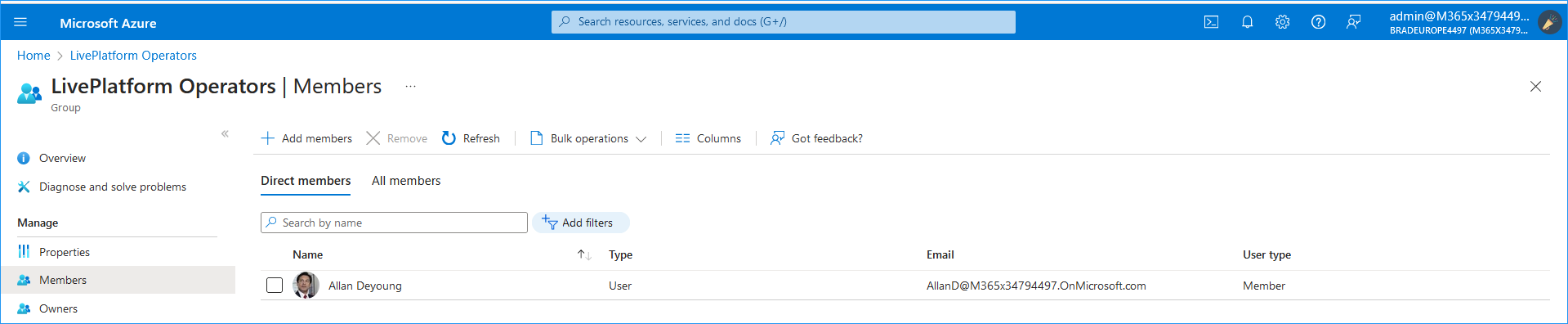Click the Add filters button
Screen dimensions: 1568x324
tap(581, 223)
